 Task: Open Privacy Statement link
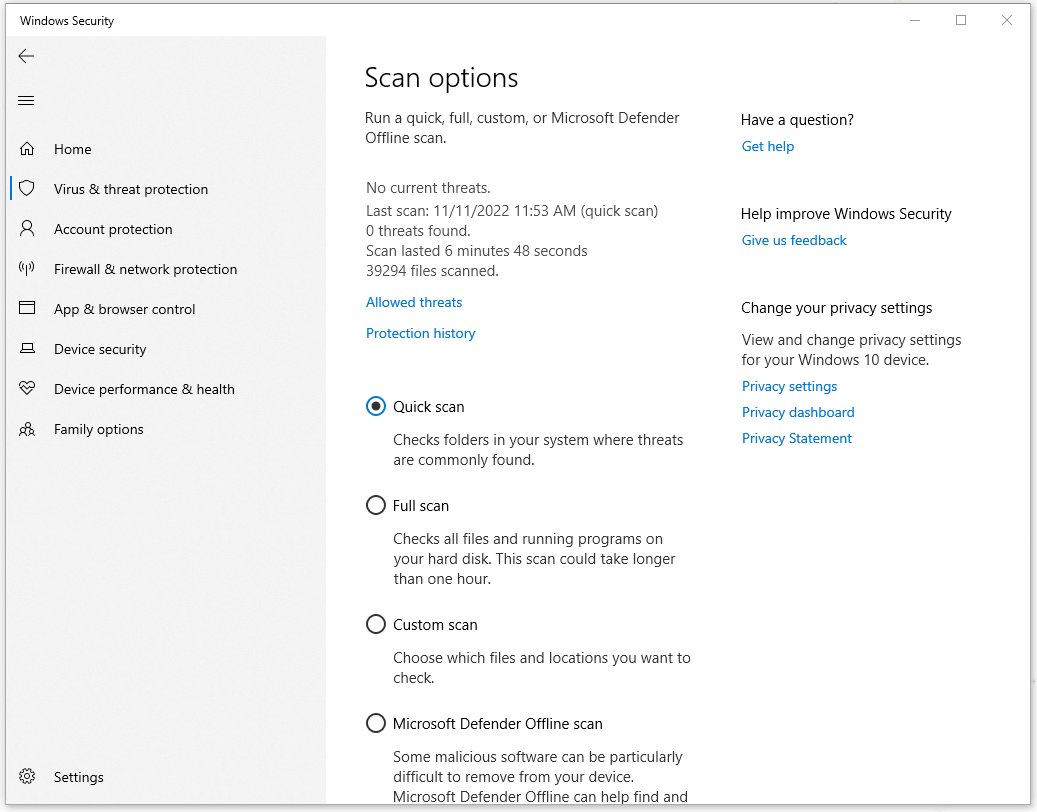tap(796, 438)
